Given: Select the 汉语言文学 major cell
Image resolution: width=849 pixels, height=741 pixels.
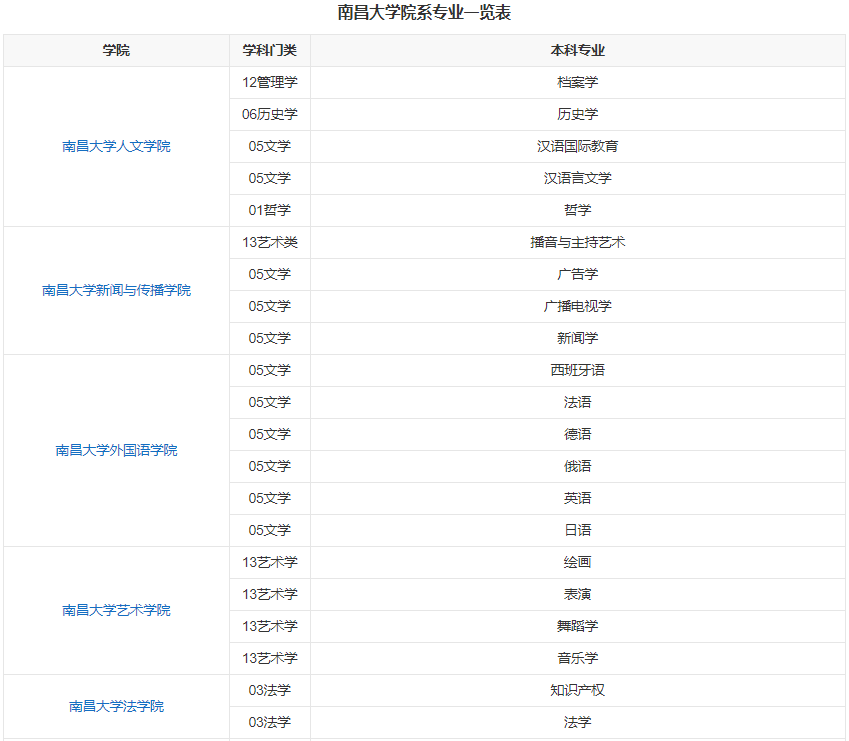Looking at the screenshot, I should (578, 178).
